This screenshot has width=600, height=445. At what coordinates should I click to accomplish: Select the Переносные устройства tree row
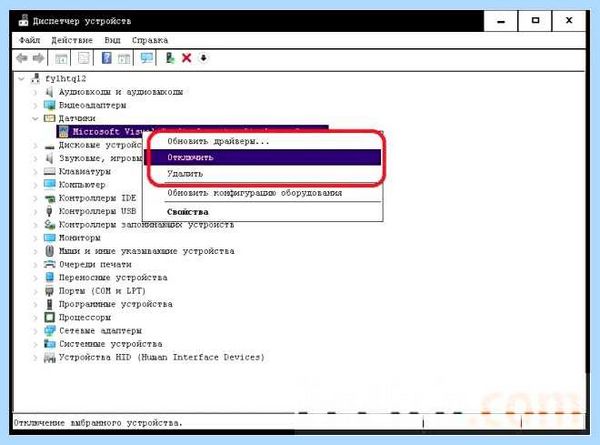coord(106,277)
